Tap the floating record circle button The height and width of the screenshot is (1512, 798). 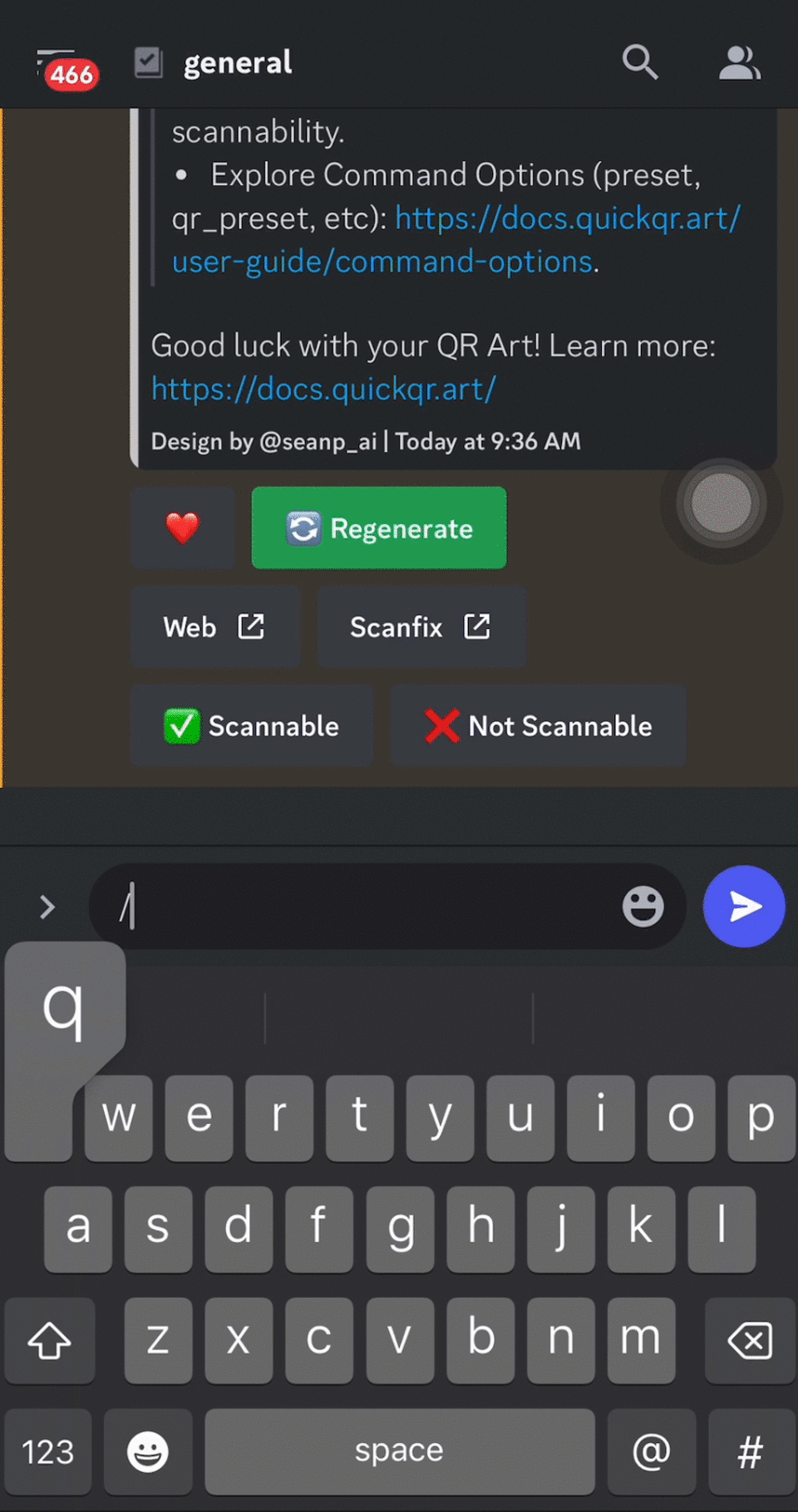tap(721, 503)
